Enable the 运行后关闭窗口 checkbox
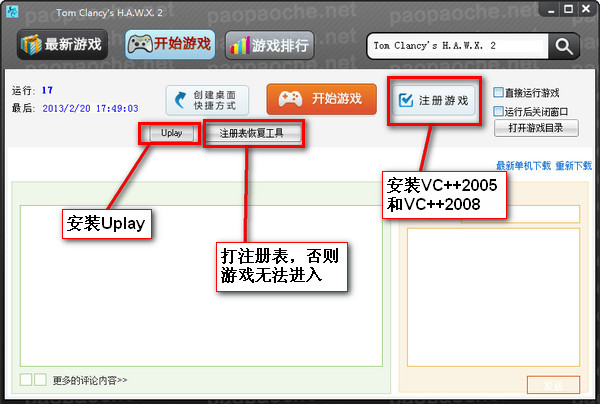Viewport: 600px width, 404px height. (498, 111)
